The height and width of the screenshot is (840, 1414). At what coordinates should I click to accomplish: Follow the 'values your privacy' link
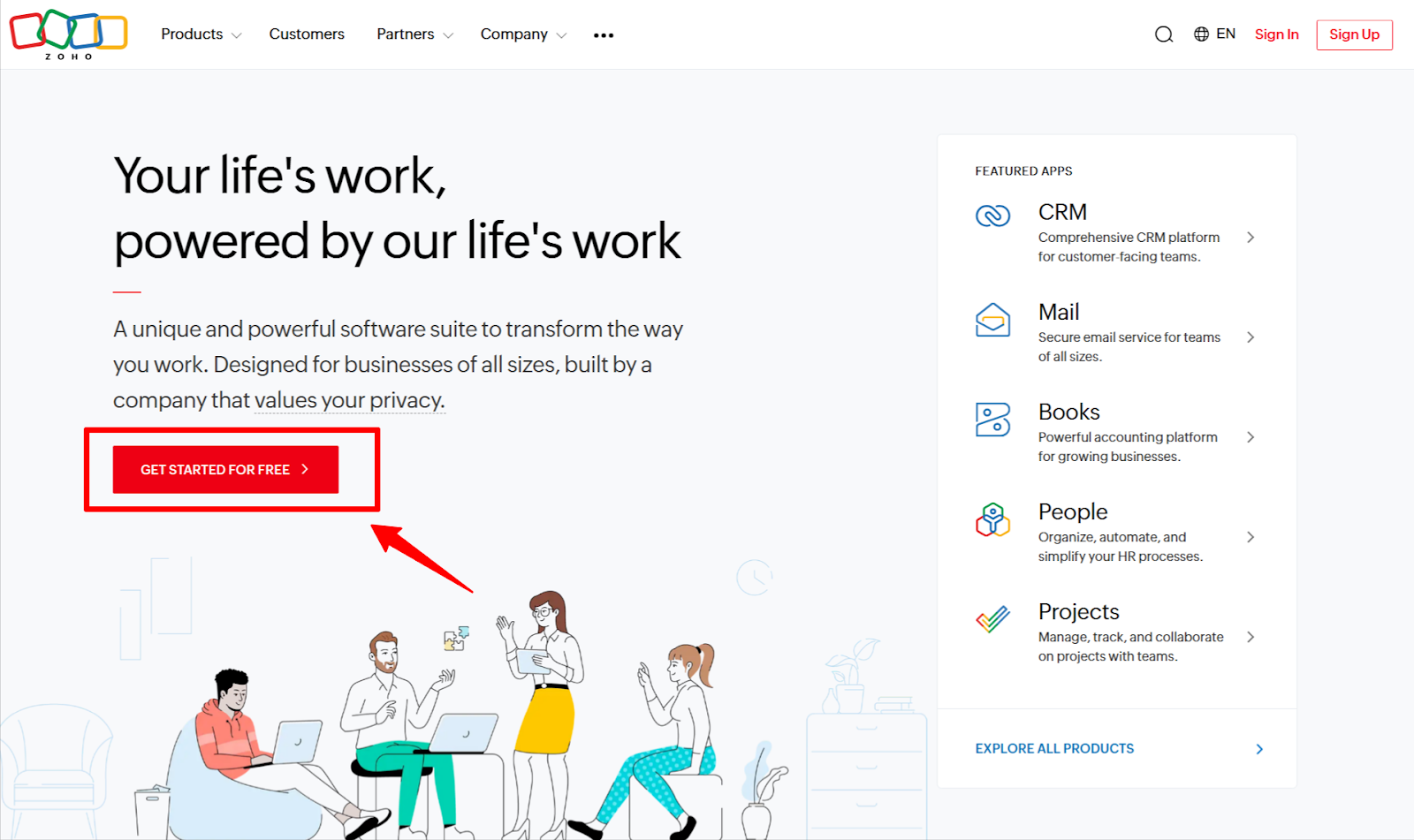click(350, 401)
